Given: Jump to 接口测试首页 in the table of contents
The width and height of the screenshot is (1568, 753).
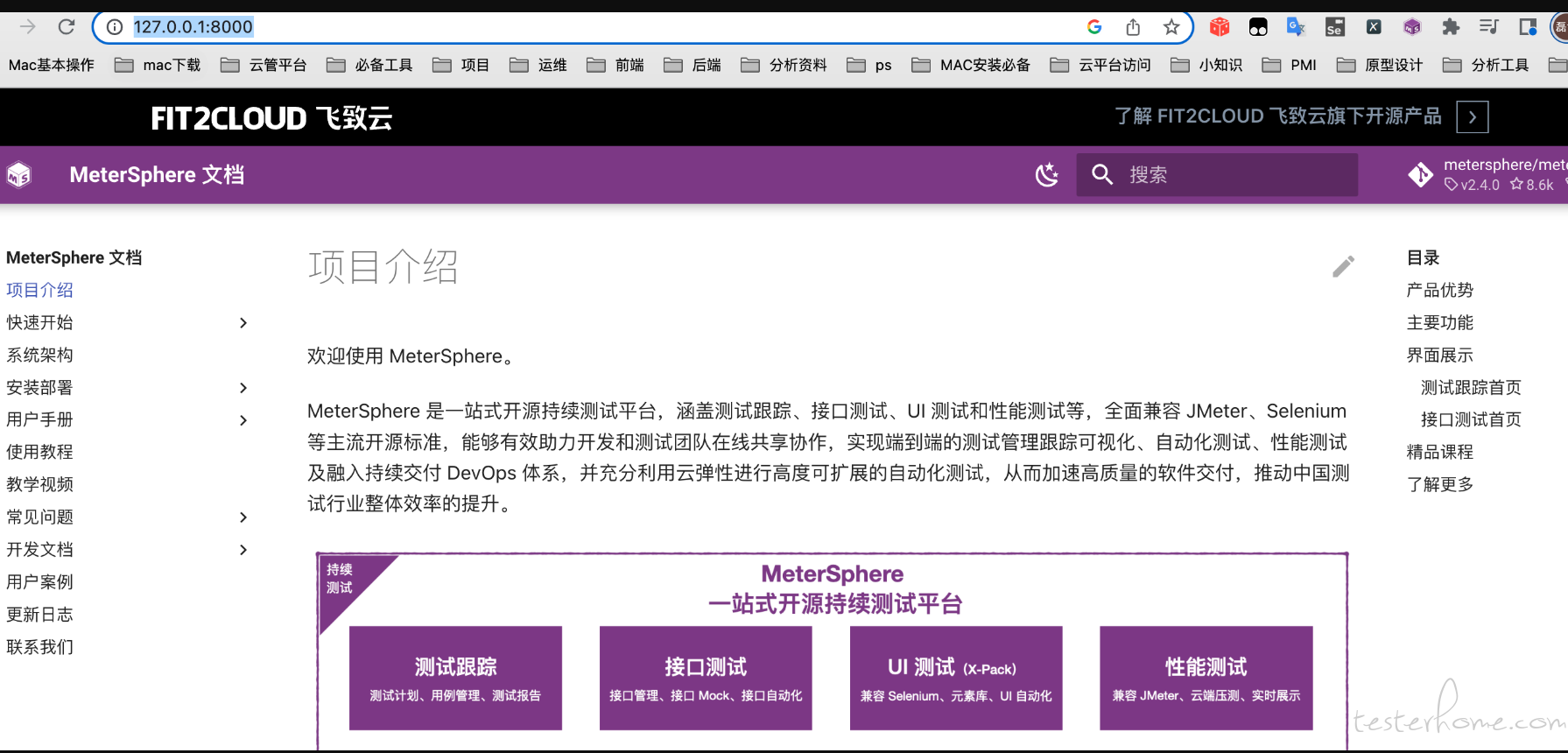Looking at the screenshot, I should coord(1471,419).
